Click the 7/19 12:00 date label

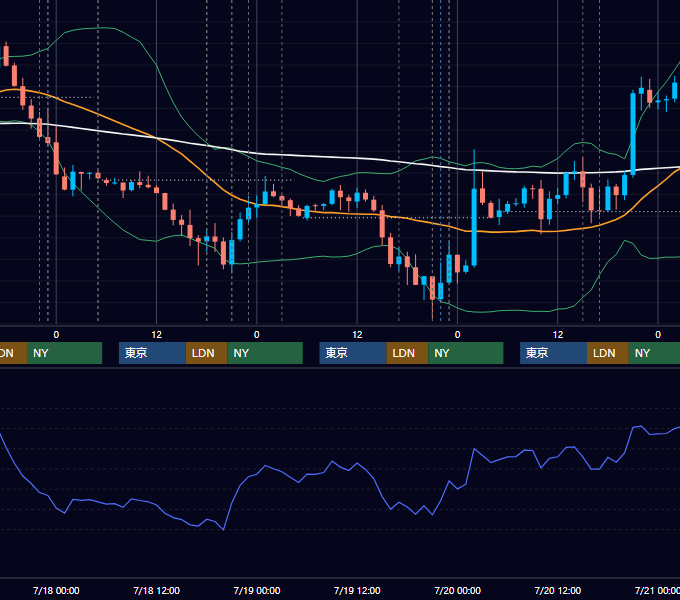[357, 590]
